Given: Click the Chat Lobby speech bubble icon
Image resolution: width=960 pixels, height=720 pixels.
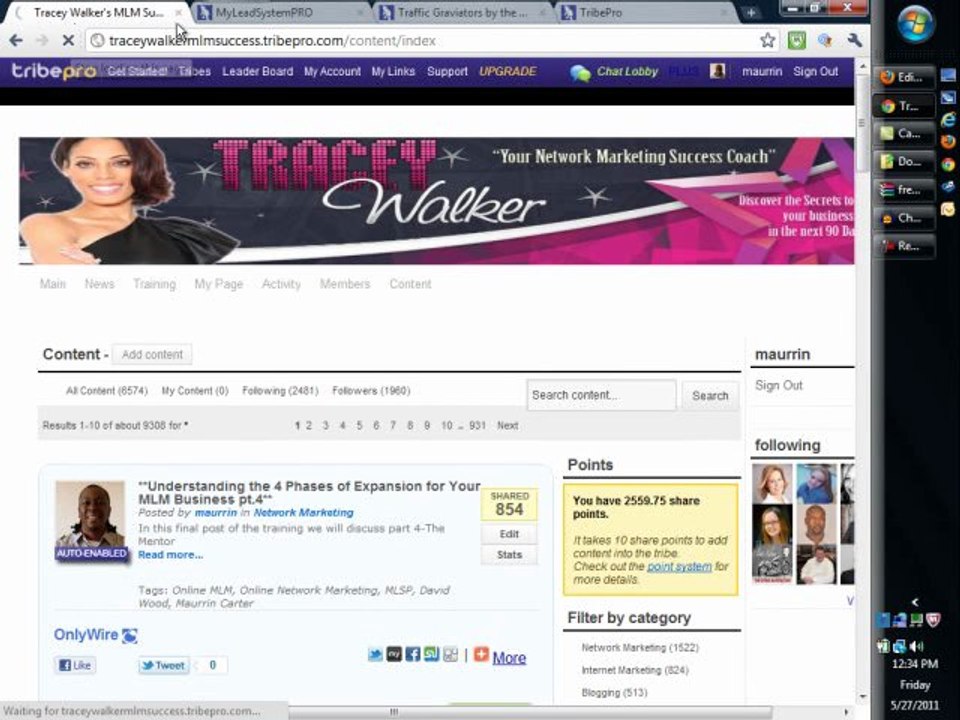Looking at the screenshot, I should (x=580, y=73).
